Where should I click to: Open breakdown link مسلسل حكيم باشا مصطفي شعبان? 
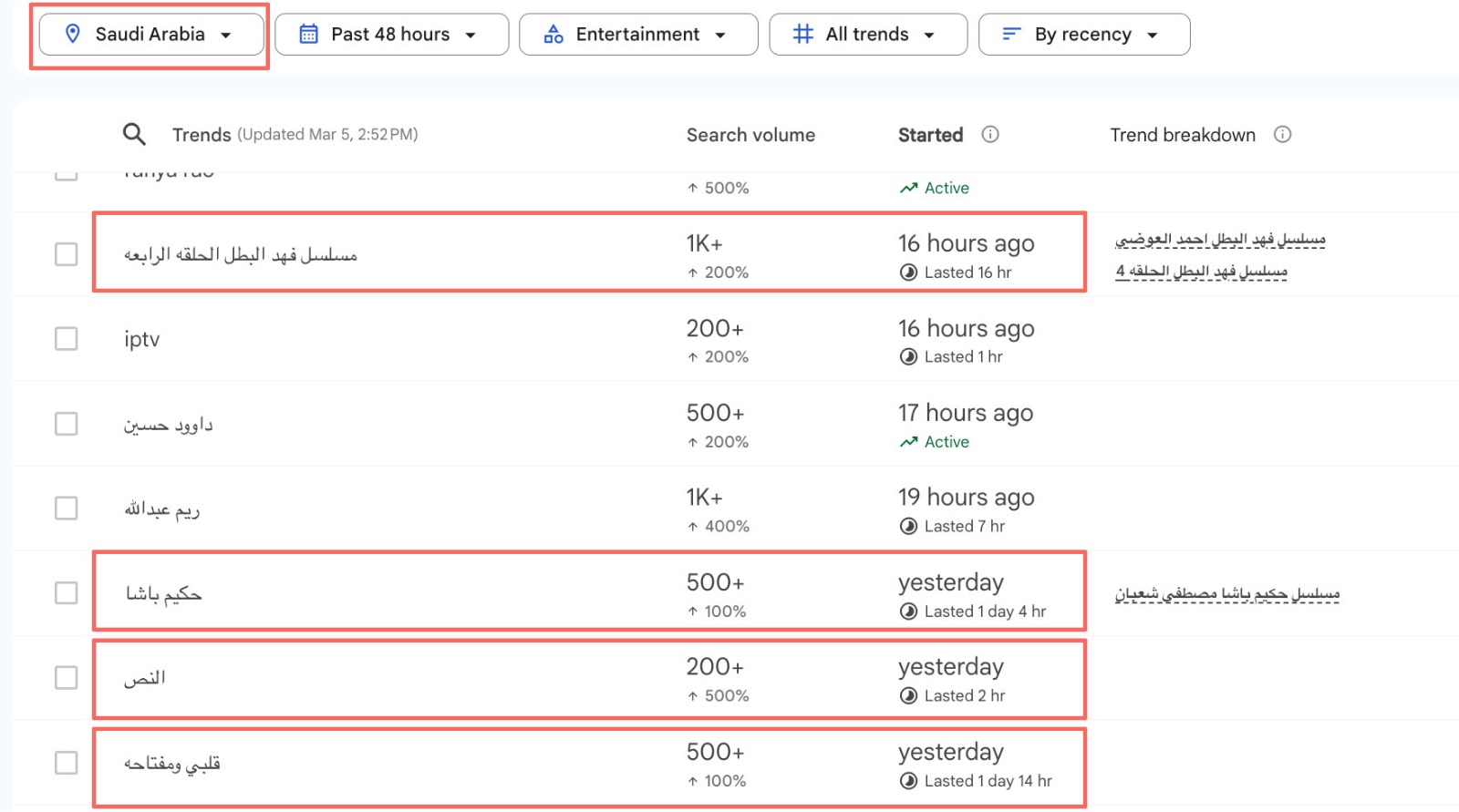(x=1227, y=594)
